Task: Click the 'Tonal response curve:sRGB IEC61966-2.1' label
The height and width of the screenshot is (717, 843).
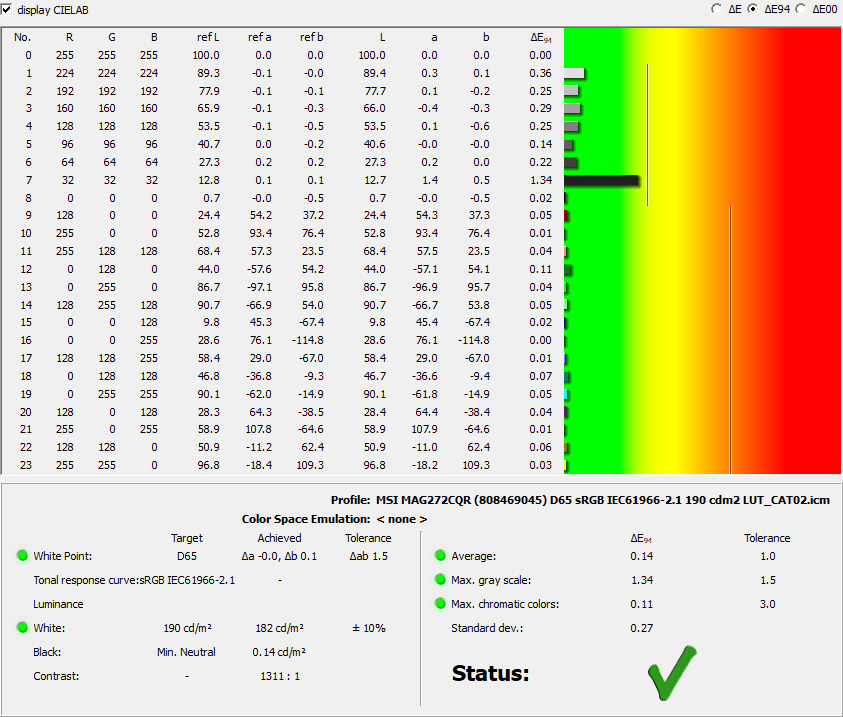Action: click(134, 580)
